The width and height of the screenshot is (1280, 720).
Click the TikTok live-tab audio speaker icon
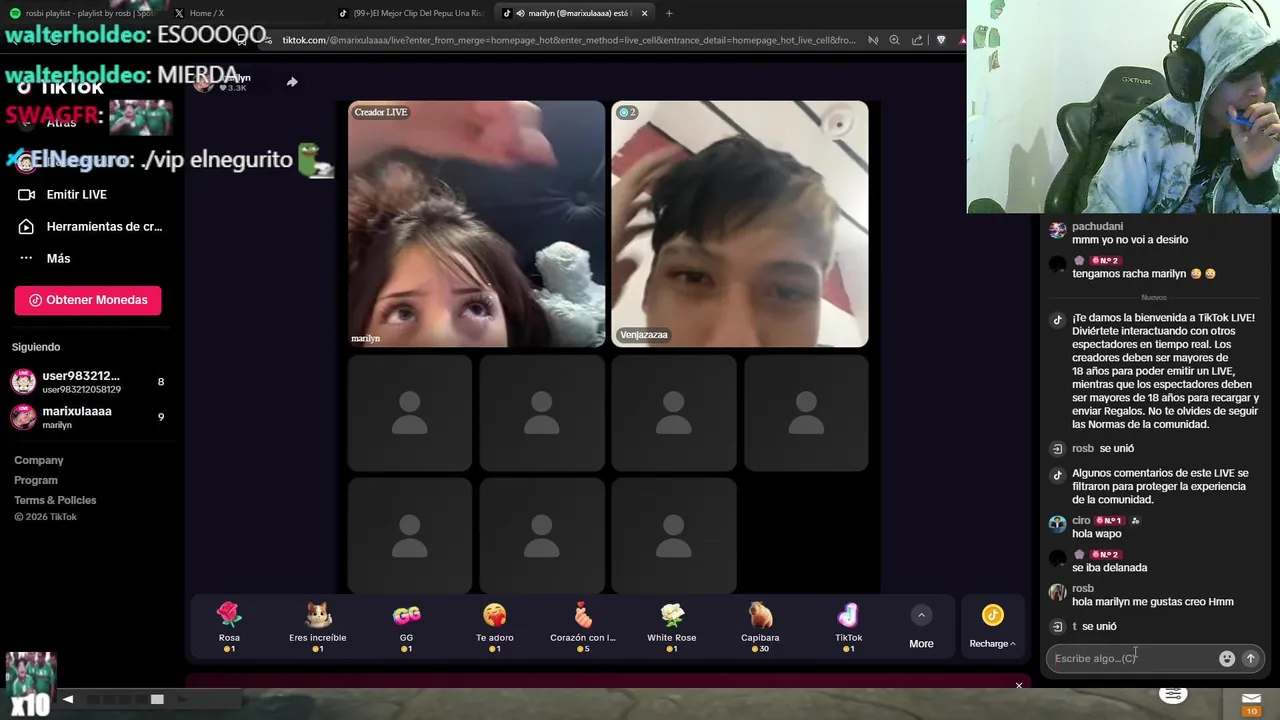point(522,13)
